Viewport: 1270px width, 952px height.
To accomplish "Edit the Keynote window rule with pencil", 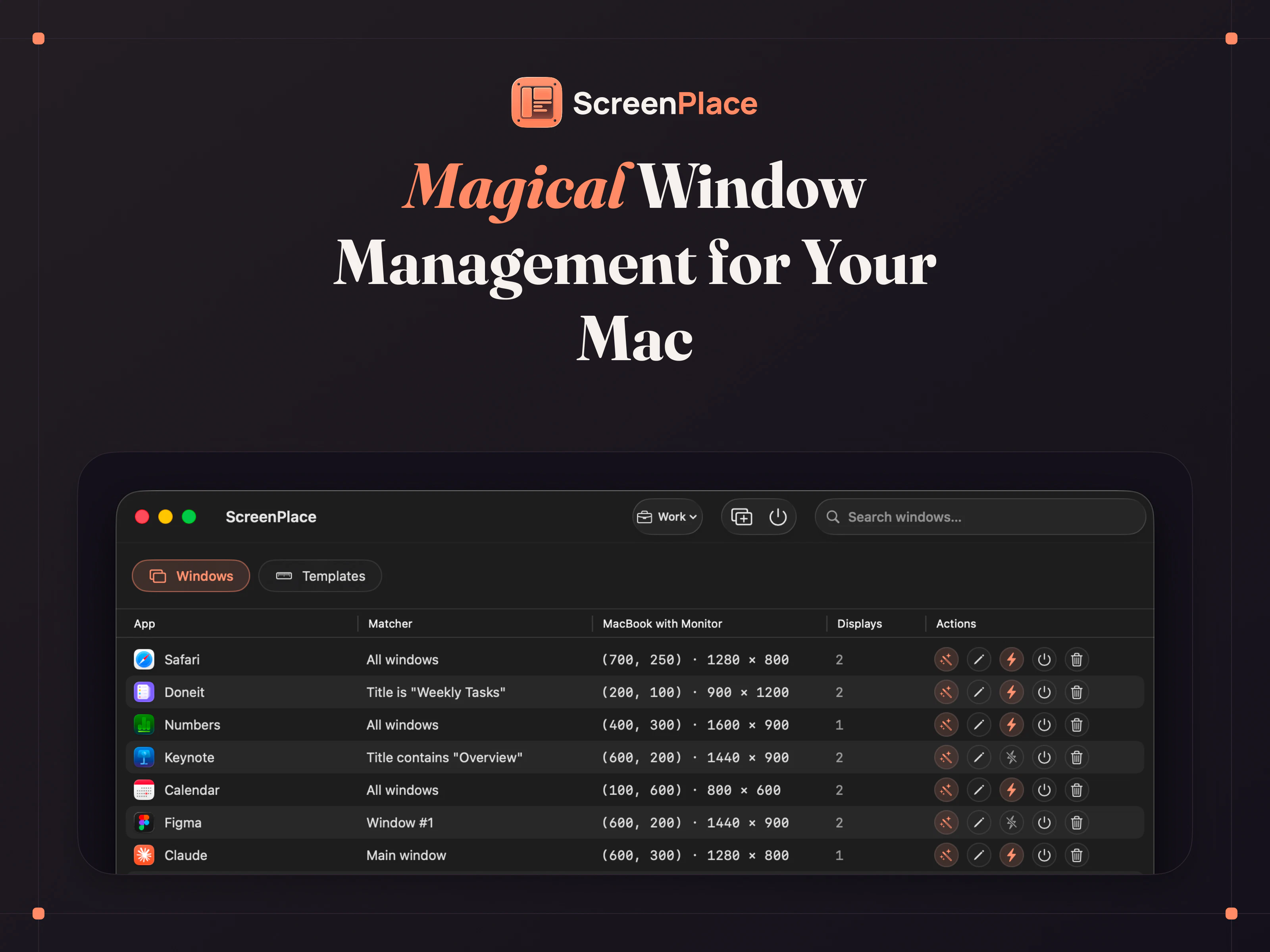I will click(979, 758).
